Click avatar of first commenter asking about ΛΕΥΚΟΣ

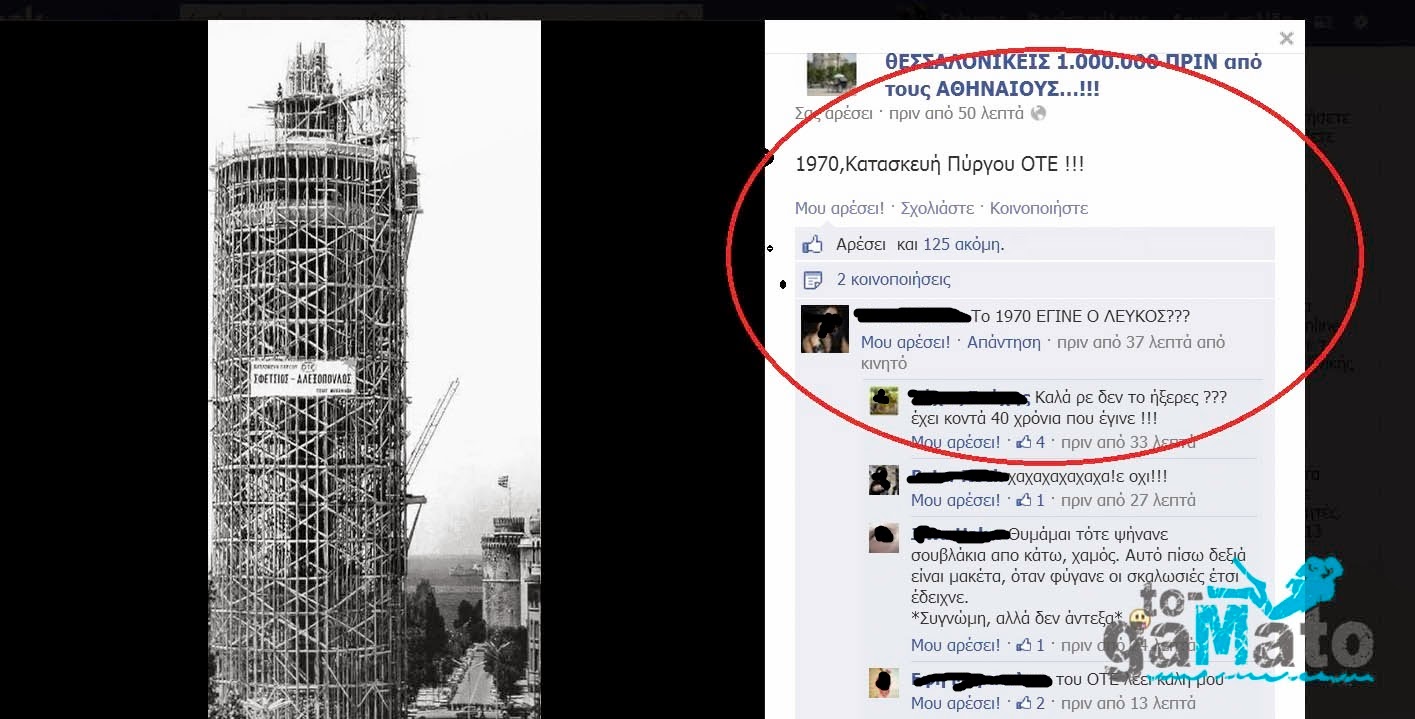point(825,329)
